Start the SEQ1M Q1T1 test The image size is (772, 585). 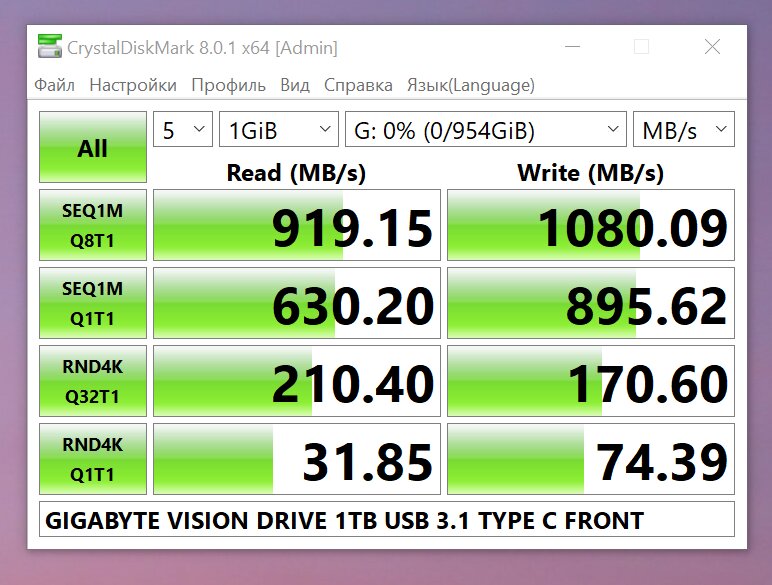tap(93, 303)
